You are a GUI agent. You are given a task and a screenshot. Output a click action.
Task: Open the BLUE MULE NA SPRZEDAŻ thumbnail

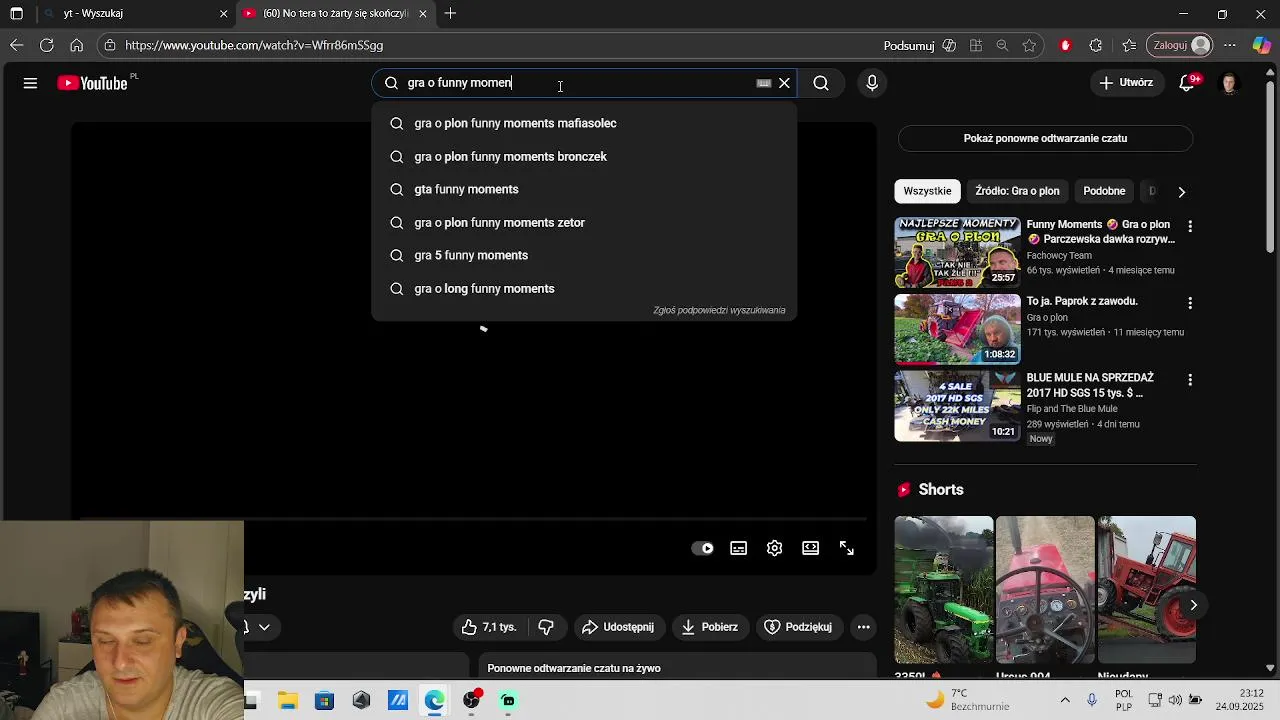pyautogui.click(x=957, y=406)
